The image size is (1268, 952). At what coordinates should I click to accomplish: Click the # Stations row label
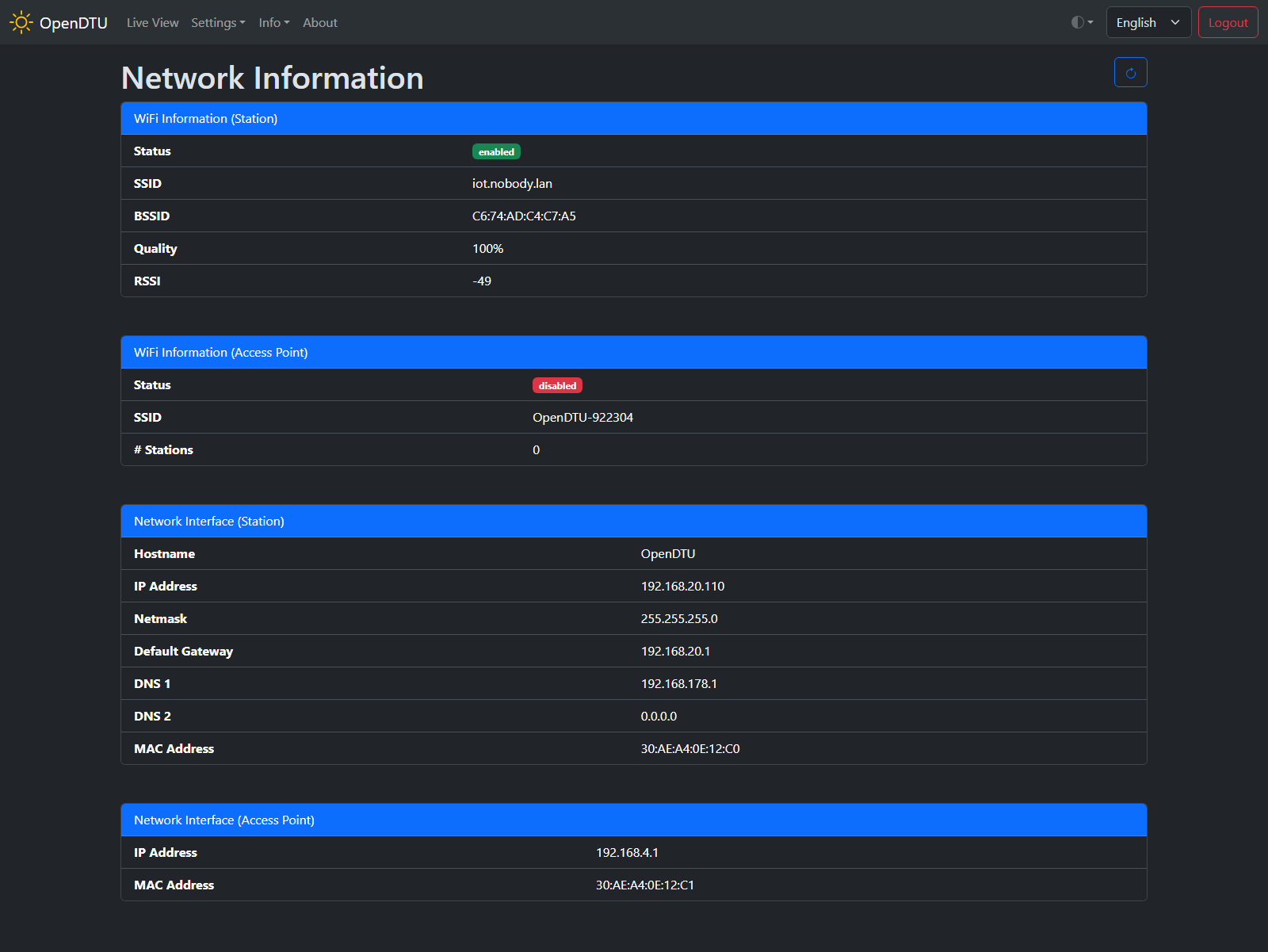point(163,450)
